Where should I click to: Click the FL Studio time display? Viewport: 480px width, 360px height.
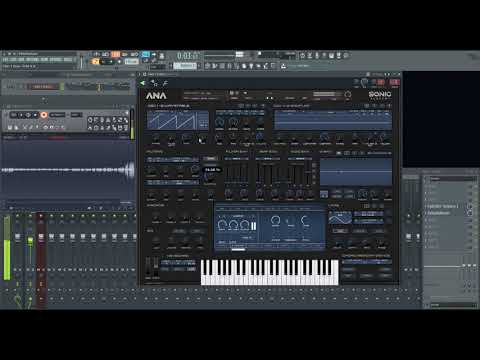pyautogui.click(x=188, y=55)
